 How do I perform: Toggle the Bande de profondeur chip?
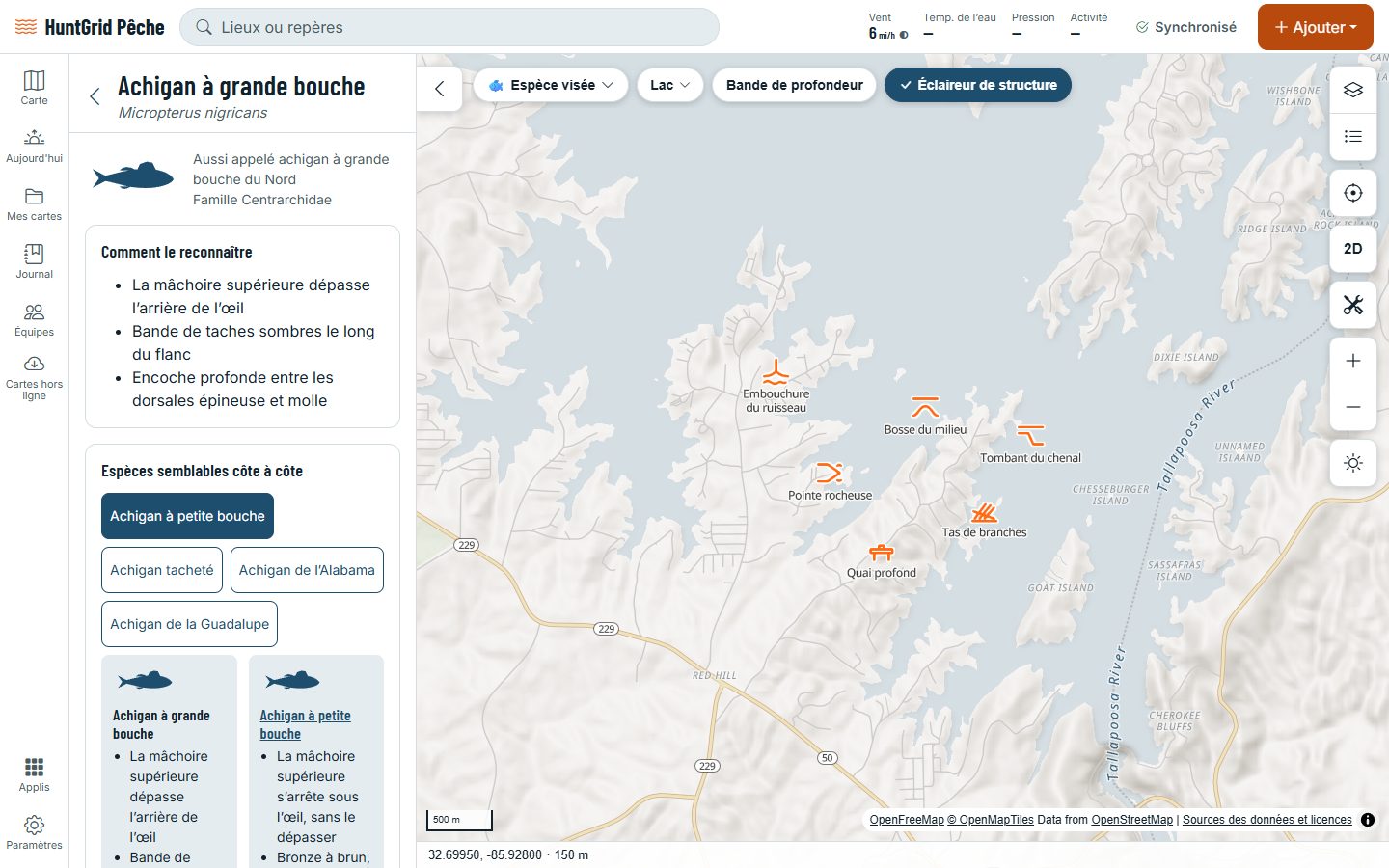tap(794, 85)
